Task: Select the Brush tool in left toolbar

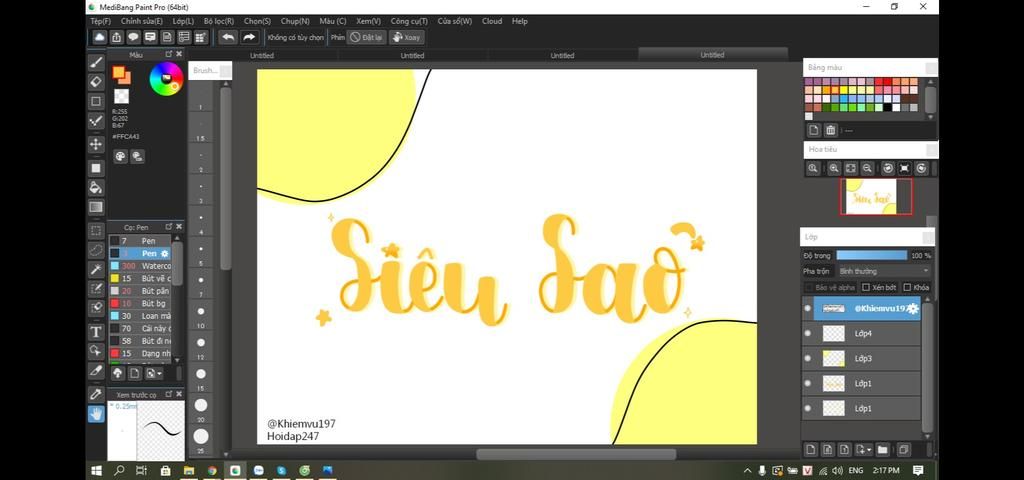Action: pos(96,63)
